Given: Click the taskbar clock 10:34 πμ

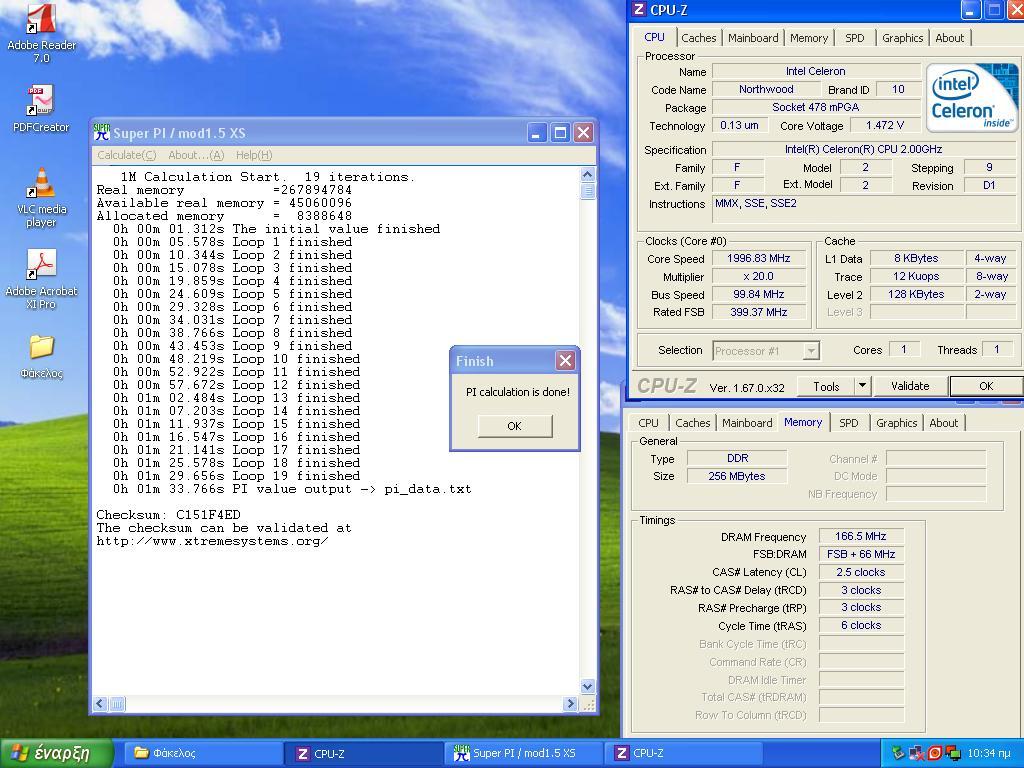Looking at the screenshot, I should pos(989,754).
